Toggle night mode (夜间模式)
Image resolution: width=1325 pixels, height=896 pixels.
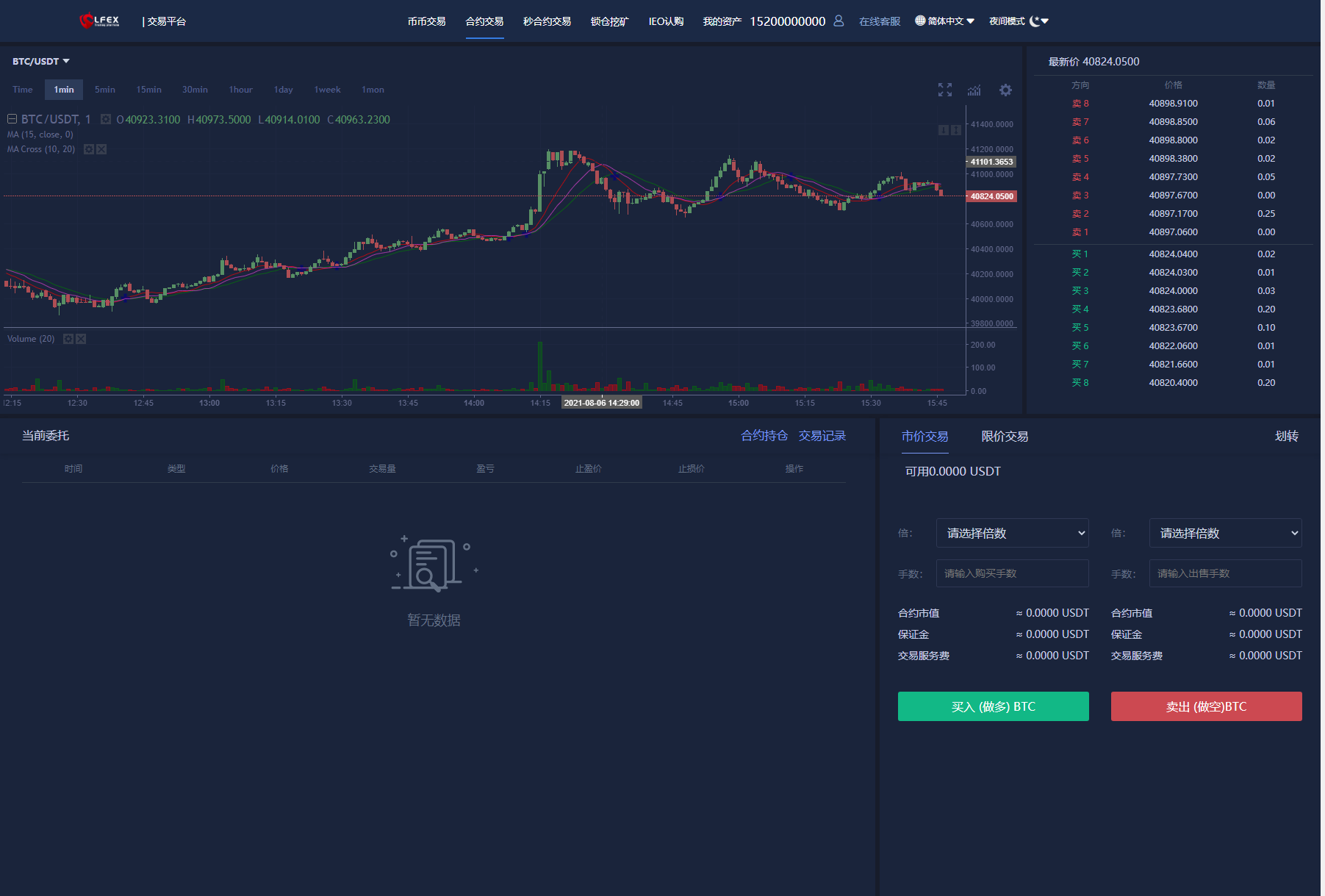point(1019,21)
